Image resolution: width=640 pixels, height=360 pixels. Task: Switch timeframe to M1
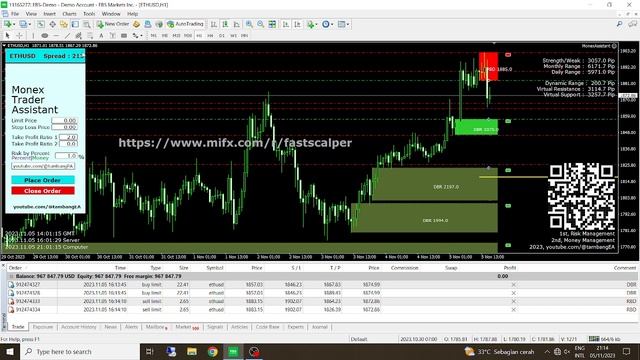(x=153, y=36)
